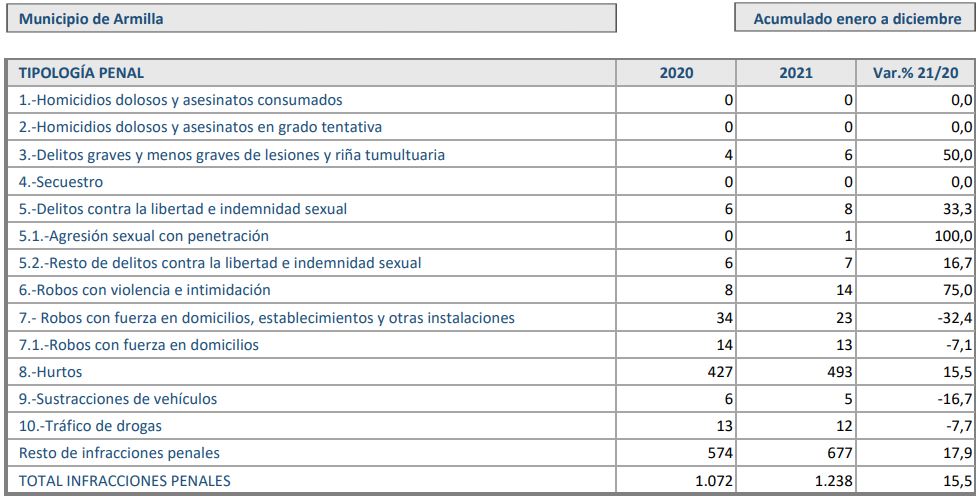
Task: Click the Municipio de Armilla header
Action: 311,19
